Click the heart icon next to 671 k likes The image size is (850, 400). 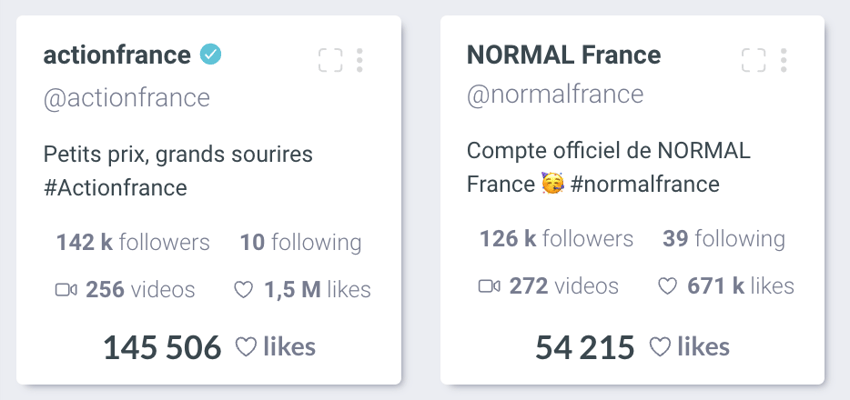pyautogui.click(x=667, y=286)
